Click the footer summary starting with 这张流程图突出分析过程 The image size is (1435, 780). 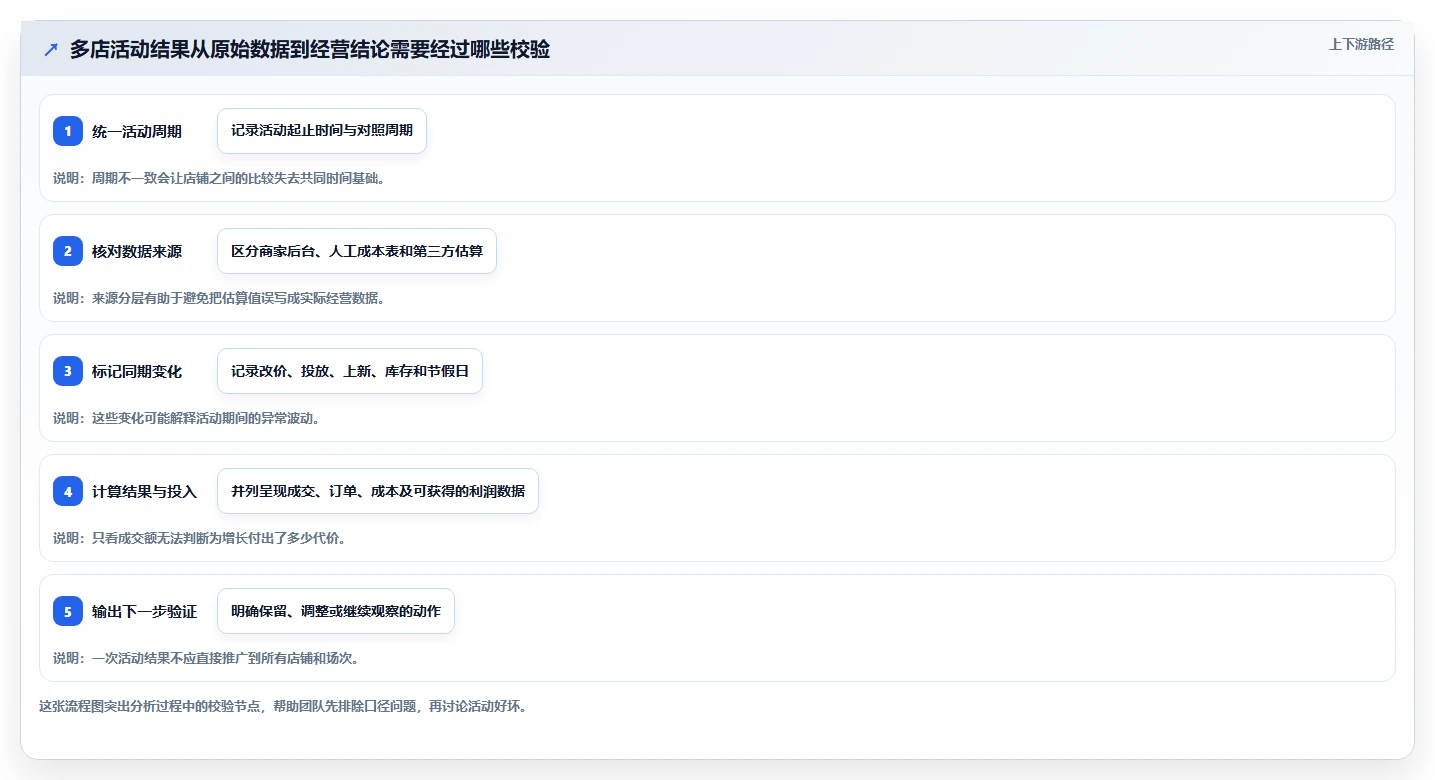tap(283, 706)
